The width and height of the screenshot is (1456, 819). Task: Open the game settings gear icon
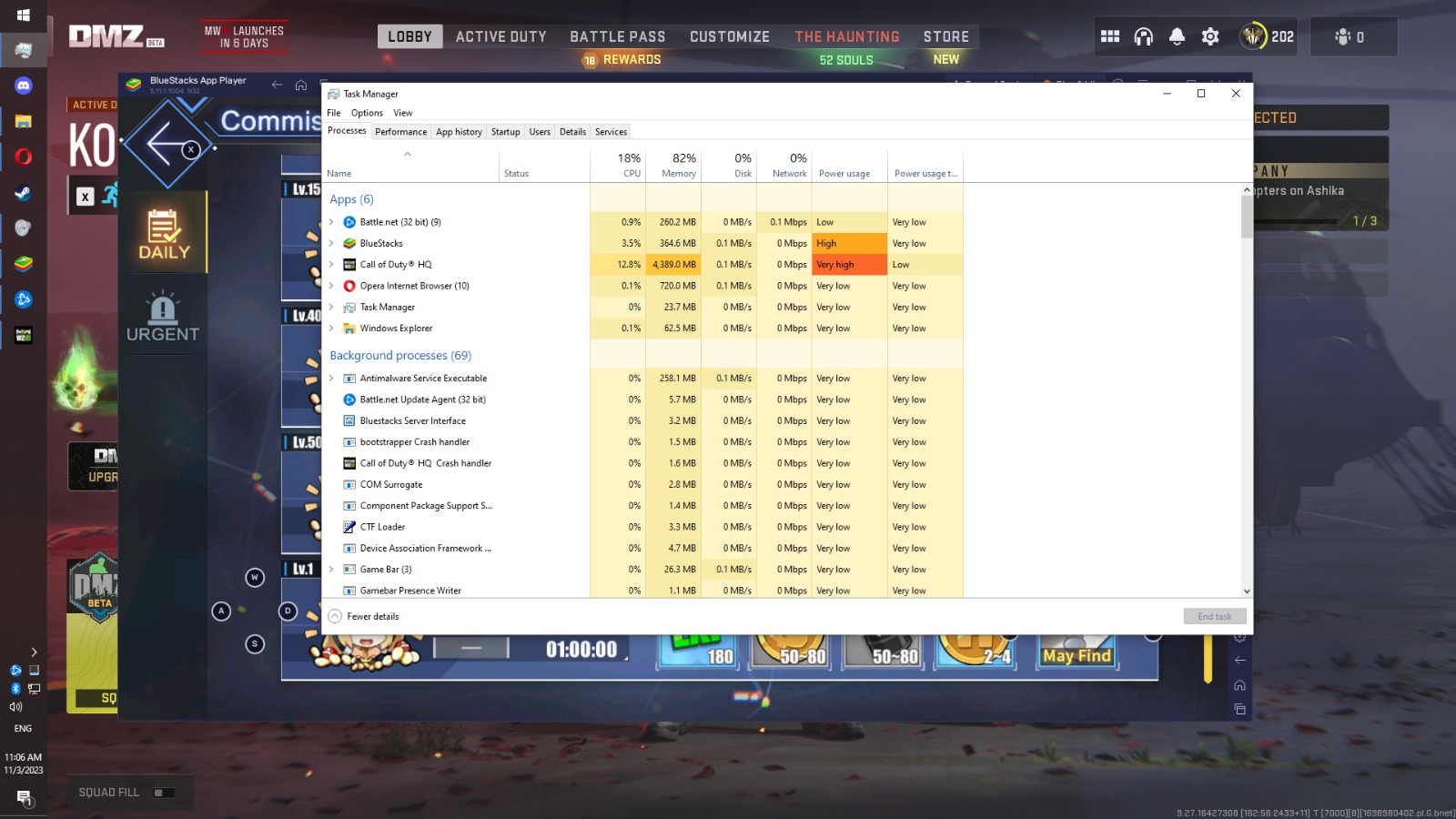[1209, 36]
